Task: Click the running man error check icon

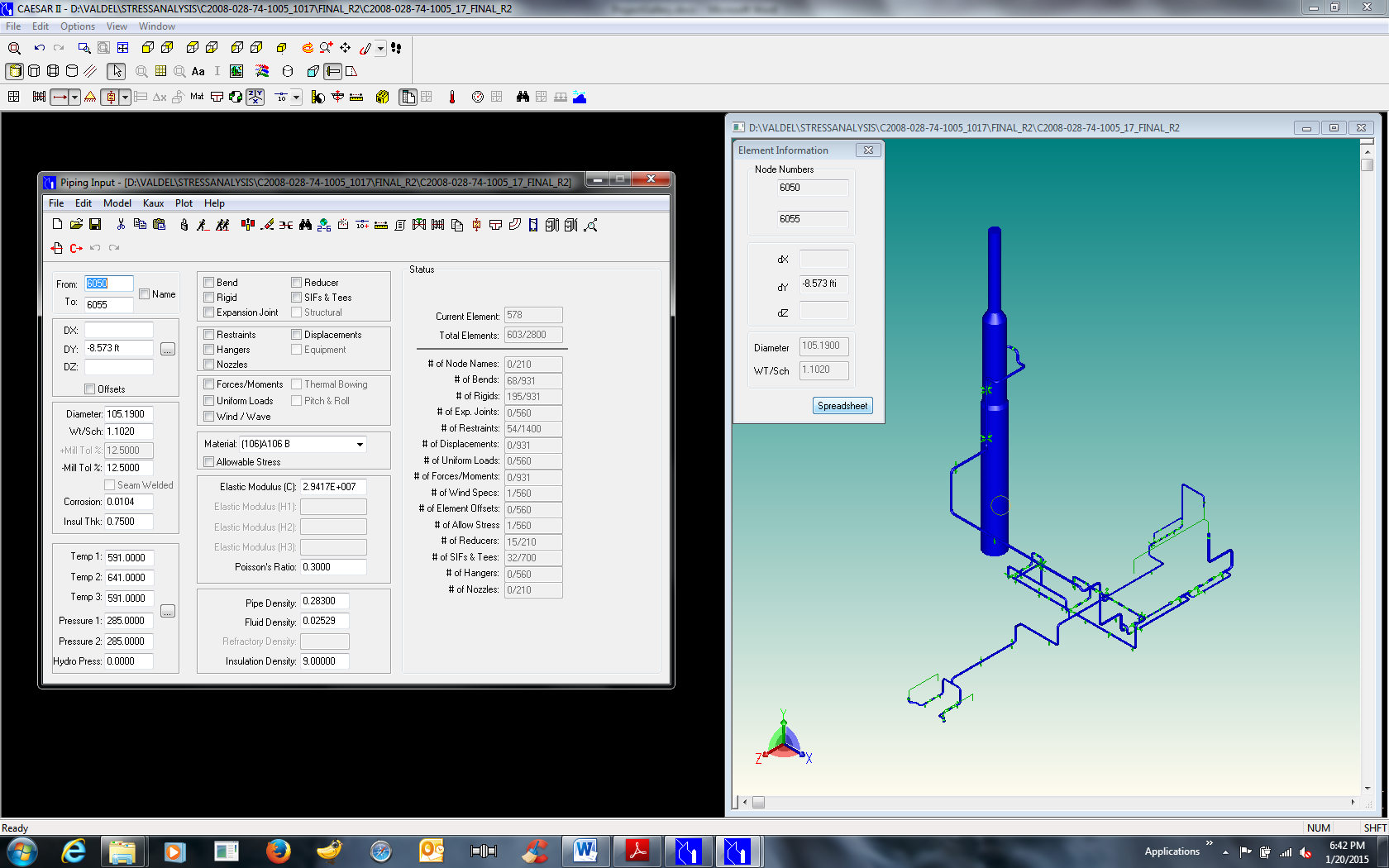Action: click(x=203, y=224)
